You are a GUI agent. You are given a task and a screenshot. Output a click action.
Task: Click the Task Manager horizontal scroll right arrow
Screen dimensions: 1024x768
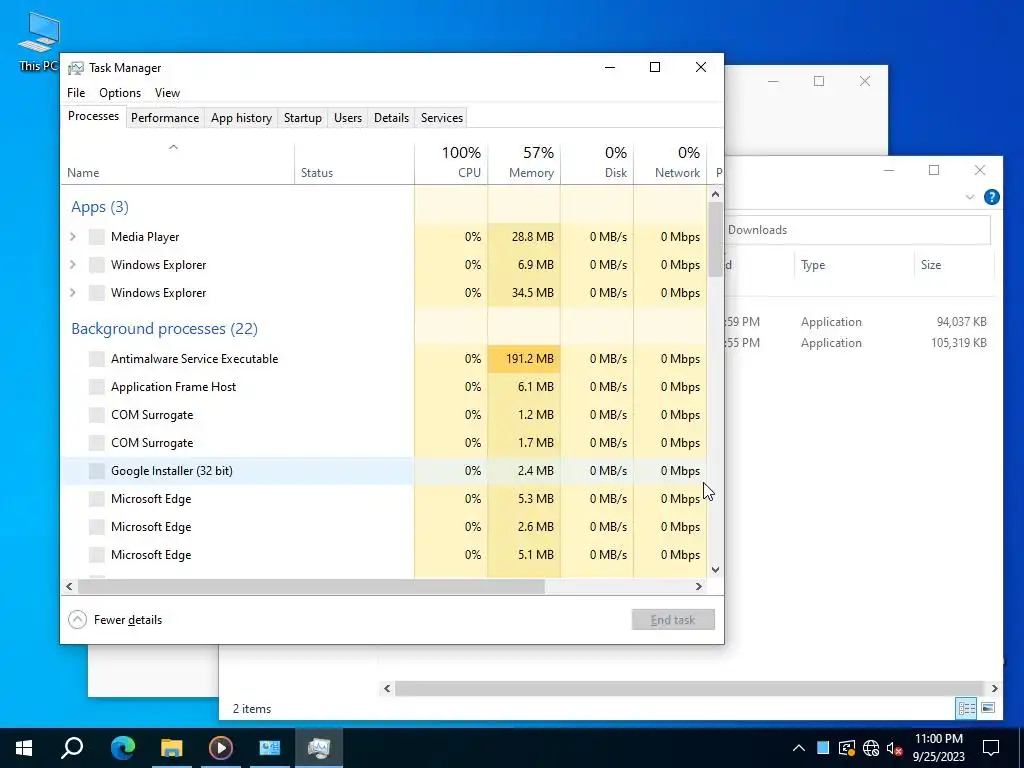click(699, 586)
